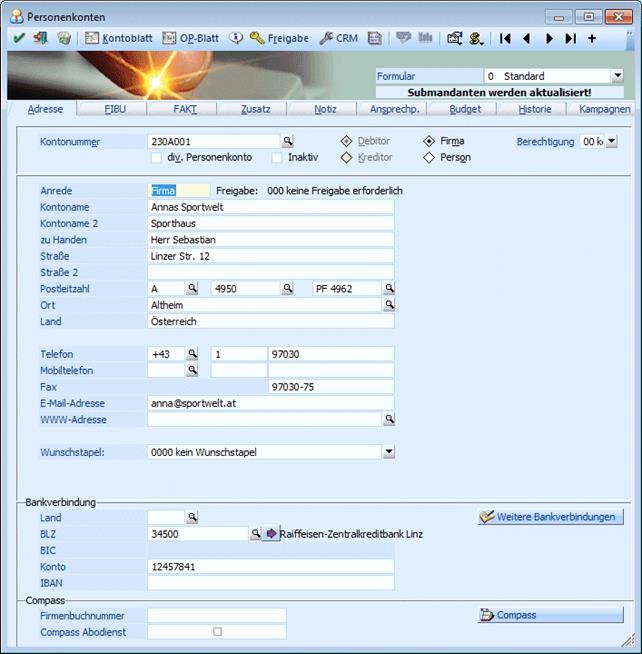Click the Freigabe key icon
642x654 pixels.
click(x=257, y=38)
